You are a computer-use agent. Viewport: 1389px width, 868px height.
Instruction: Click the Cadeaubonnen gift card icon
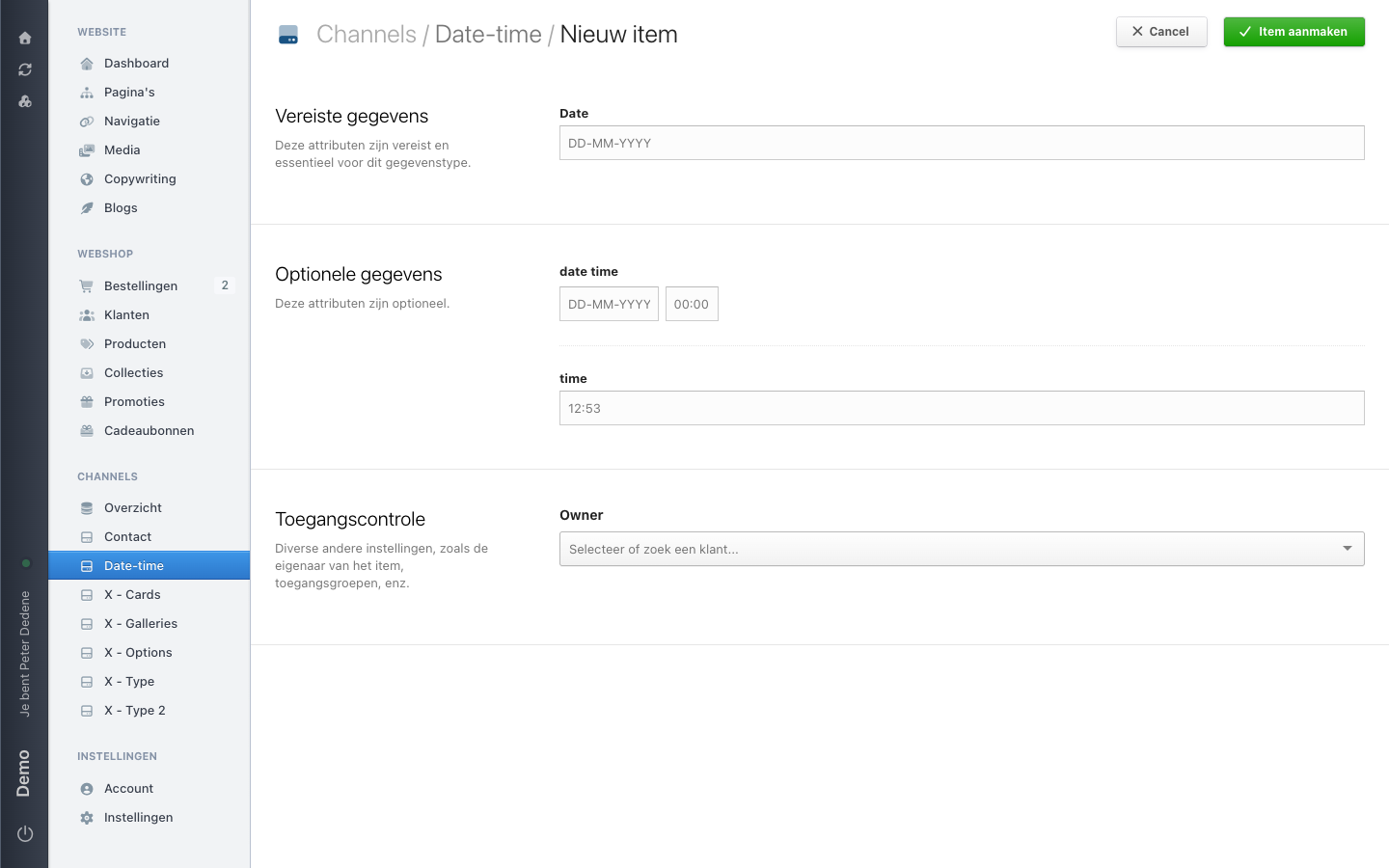(87, 431)
